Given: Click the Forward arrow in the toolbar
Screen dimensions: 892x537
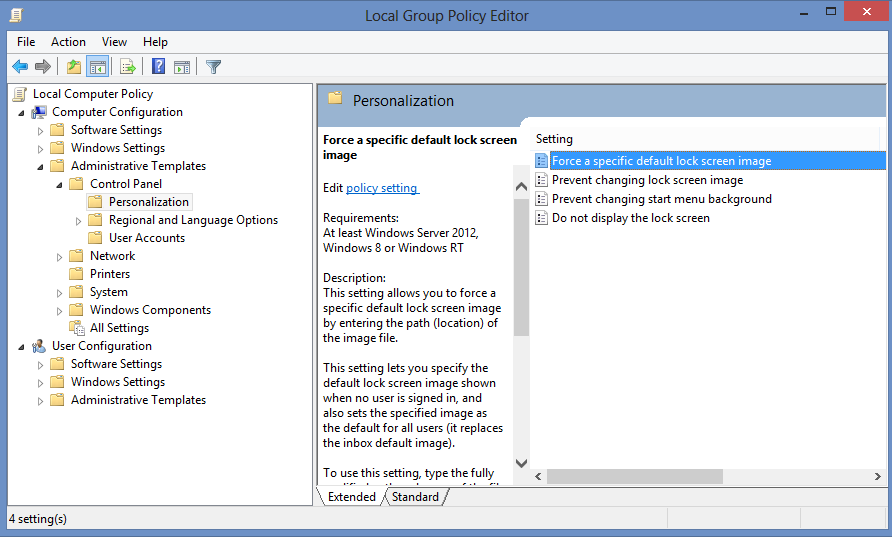Looking at the screenshot, I should (43, 67).
